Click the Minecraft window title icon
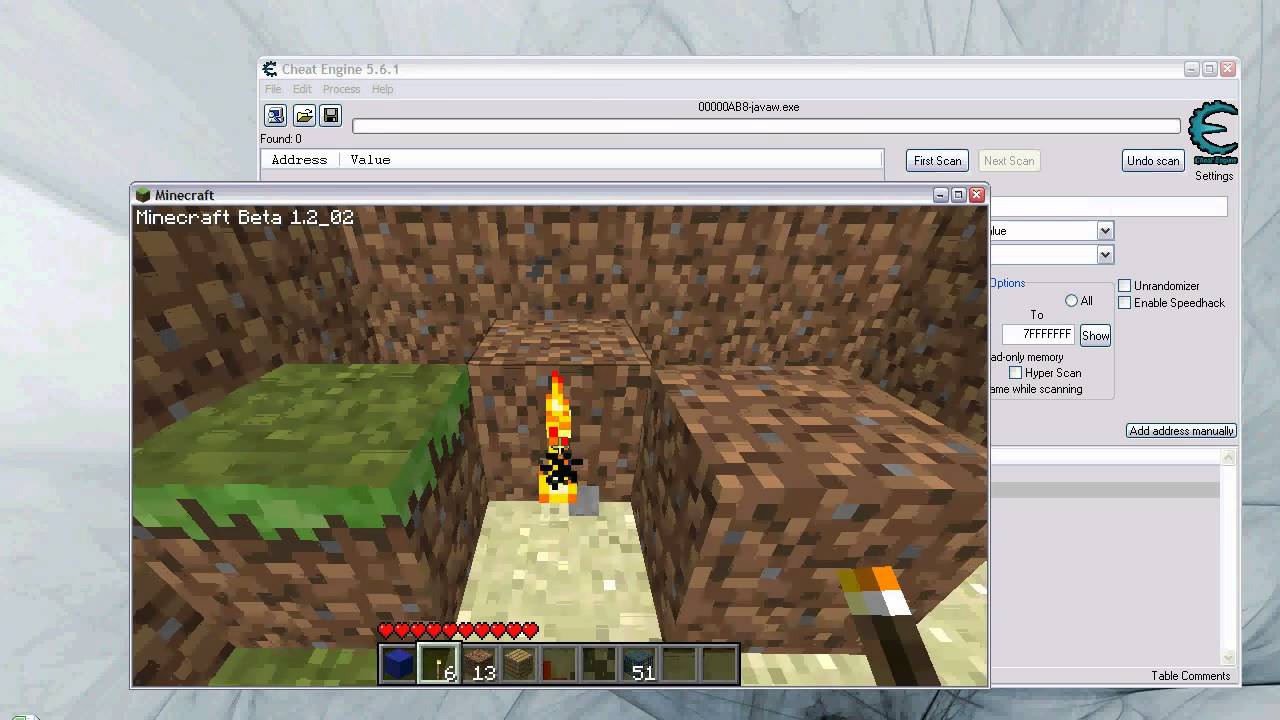Screen dimensions: 1280x720 point(143,195)
